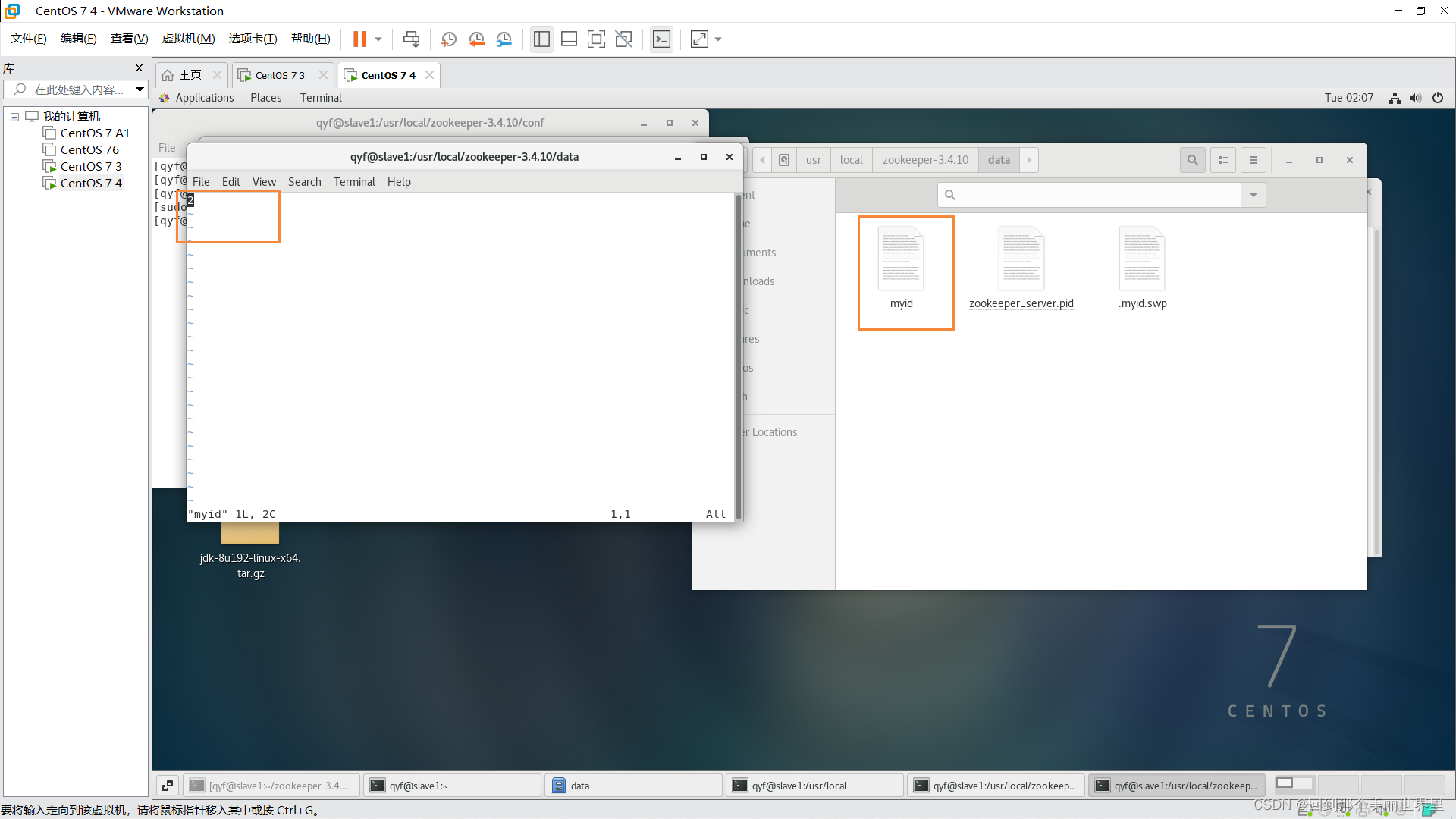Image resolution: width=1456 pixels, height=819 pixels.
Task: Open the Terminal menu in vim window
Action: pos(354,182)
